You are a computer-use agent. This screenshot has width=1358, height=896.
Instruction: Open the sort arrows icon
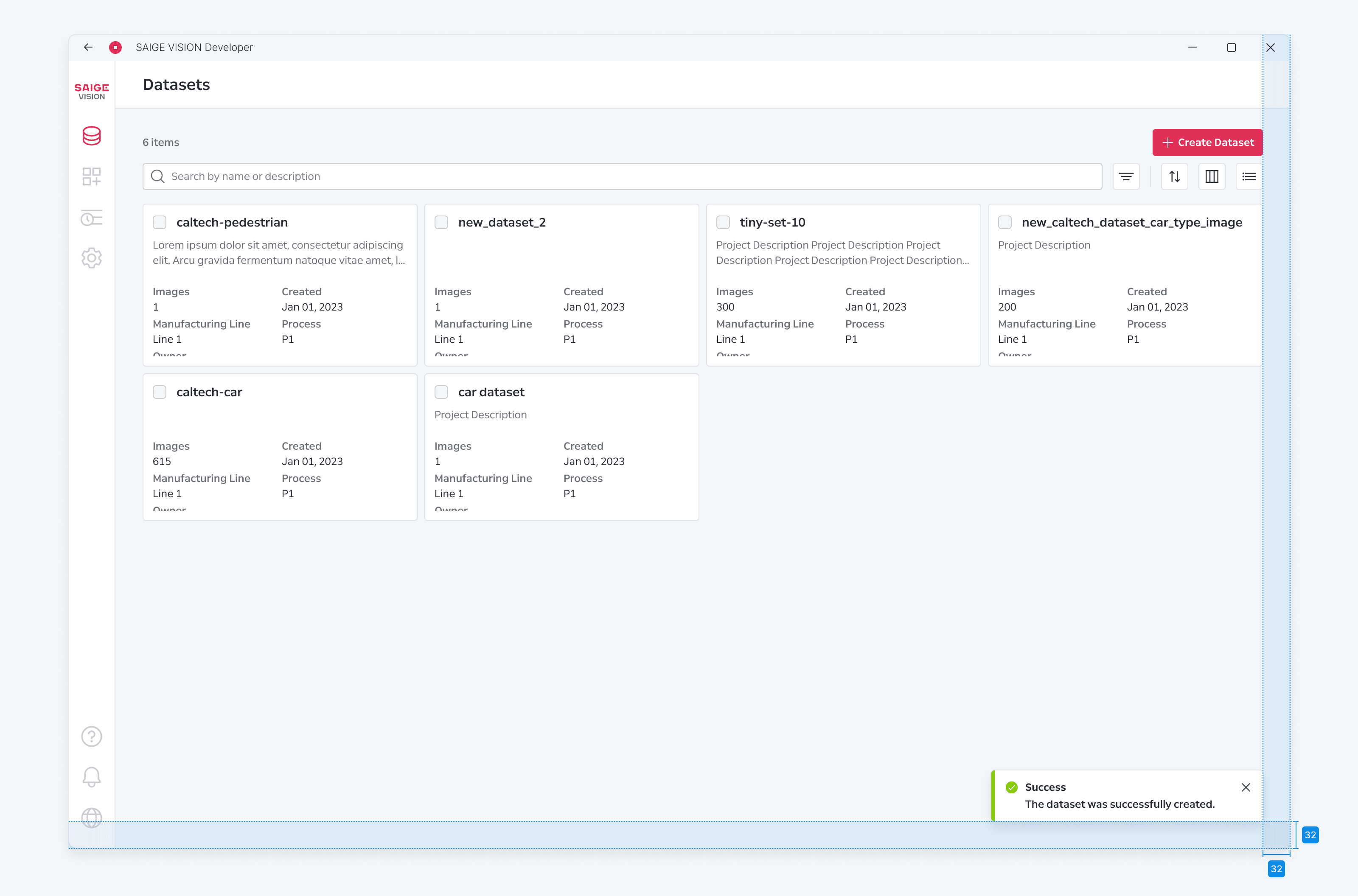[1175, 176]
